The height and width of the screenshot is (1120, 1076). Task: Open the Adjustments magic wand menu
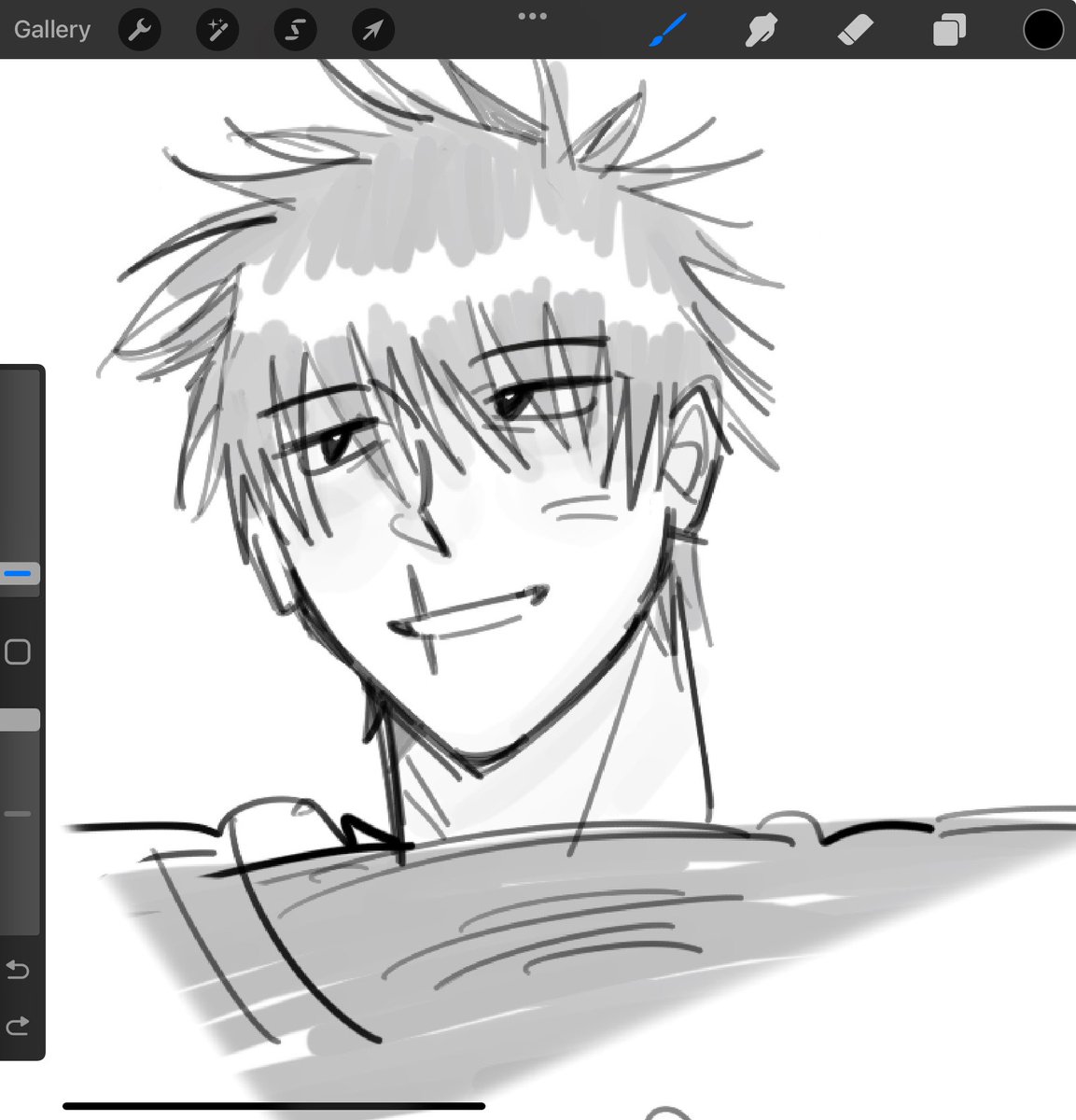pyautogui.click(x=217, y=31)
